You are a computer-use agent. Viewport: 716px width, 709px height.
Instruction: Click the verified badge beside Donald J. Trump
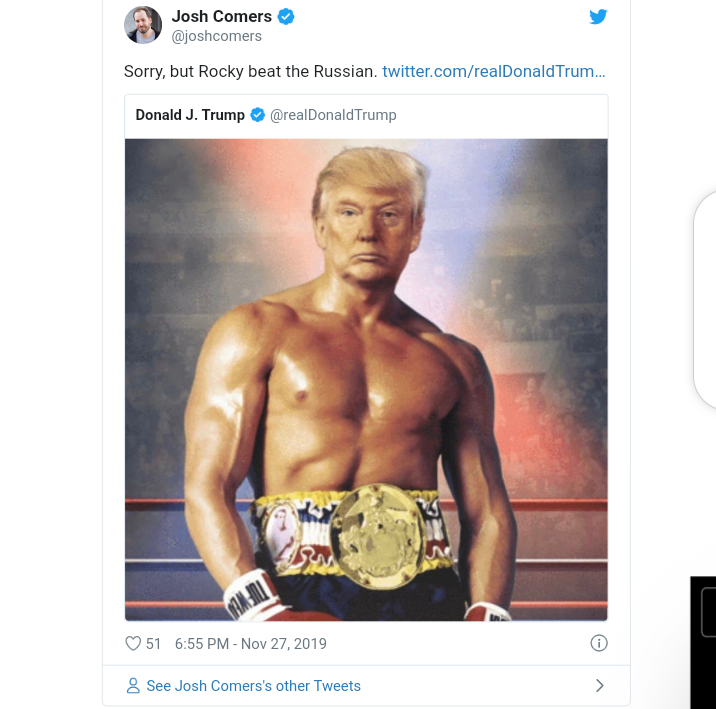point(258,115)
